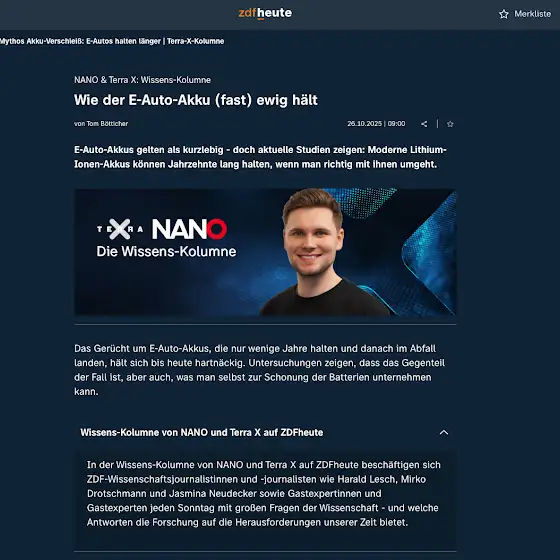Image resolution: width=560 pixels, height=560 pixels.
Task: Click the publication date 26.10.2025
Action: 365,124
